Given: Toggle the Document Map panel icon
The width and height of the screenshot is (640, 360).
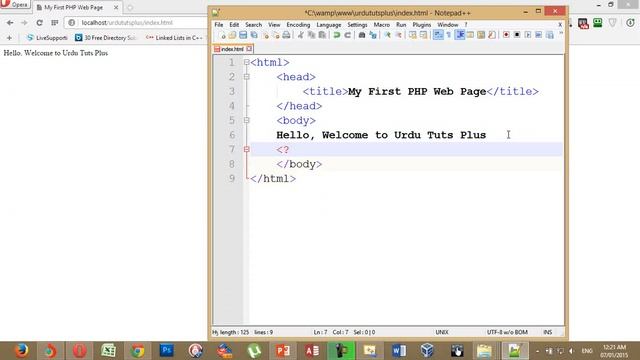Looking at the screenshot, I should [481, 35].
